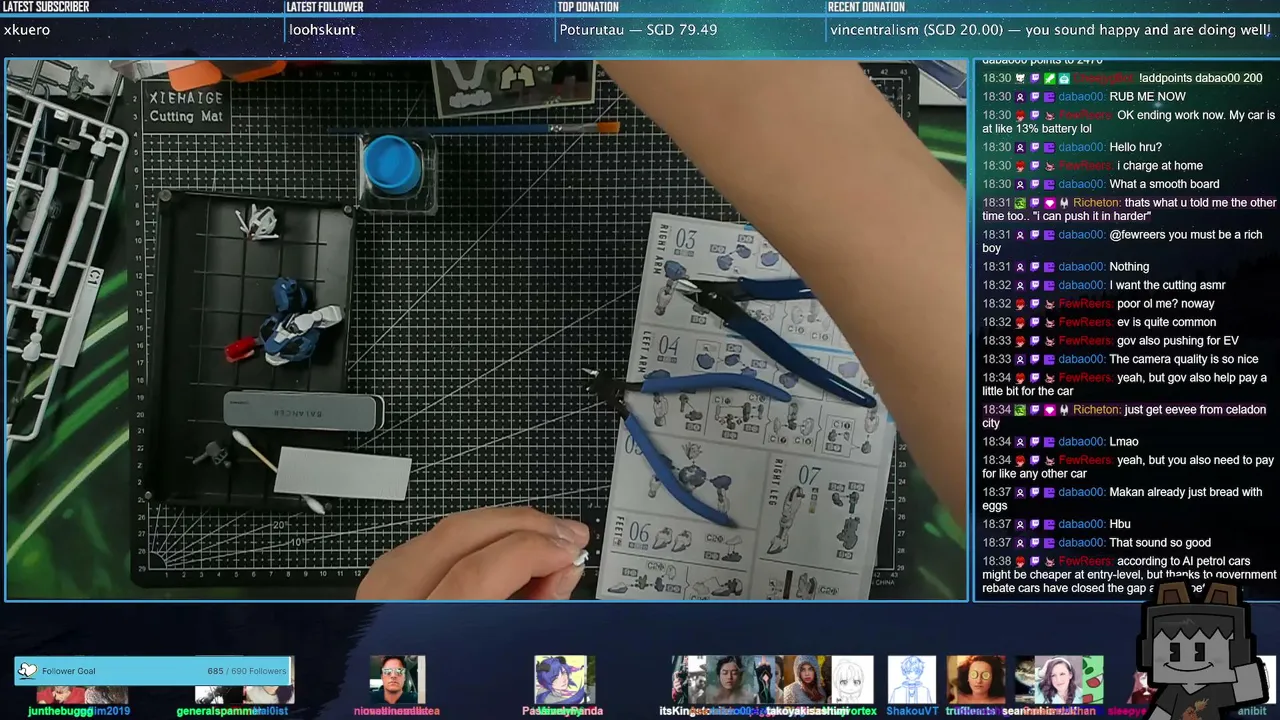This screenshot has height=720, width=1280.
Task: Click the "TOP DONATION" heading
Action: click(x=588, y=7)
